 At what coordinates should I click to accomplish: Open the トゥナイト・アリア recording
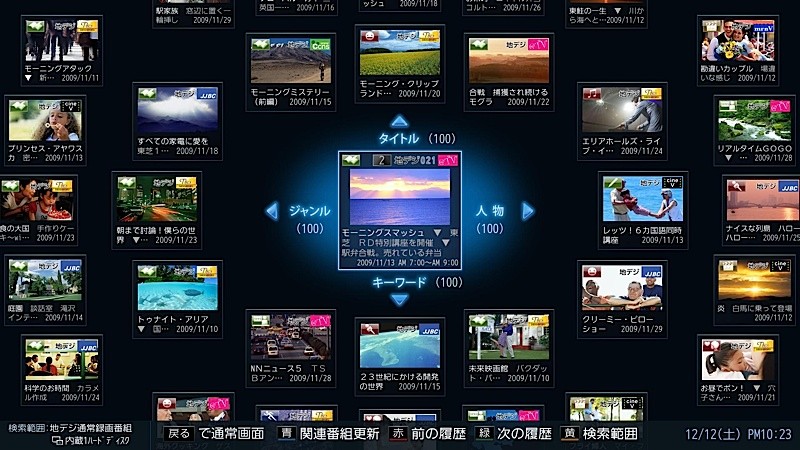[178, 299]
